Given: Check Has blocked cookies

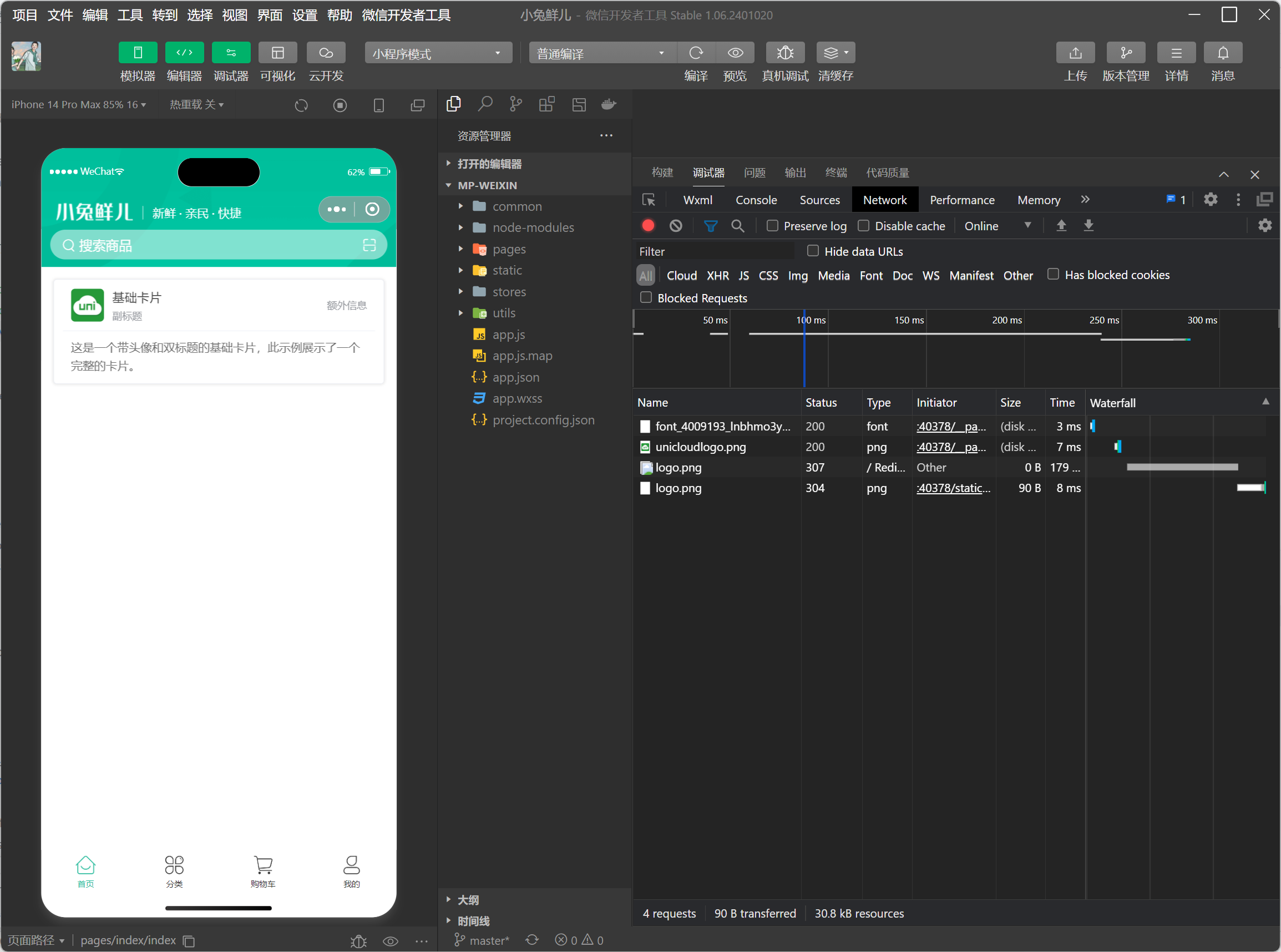Looking at the screenshot, I should click(1053, 274).
